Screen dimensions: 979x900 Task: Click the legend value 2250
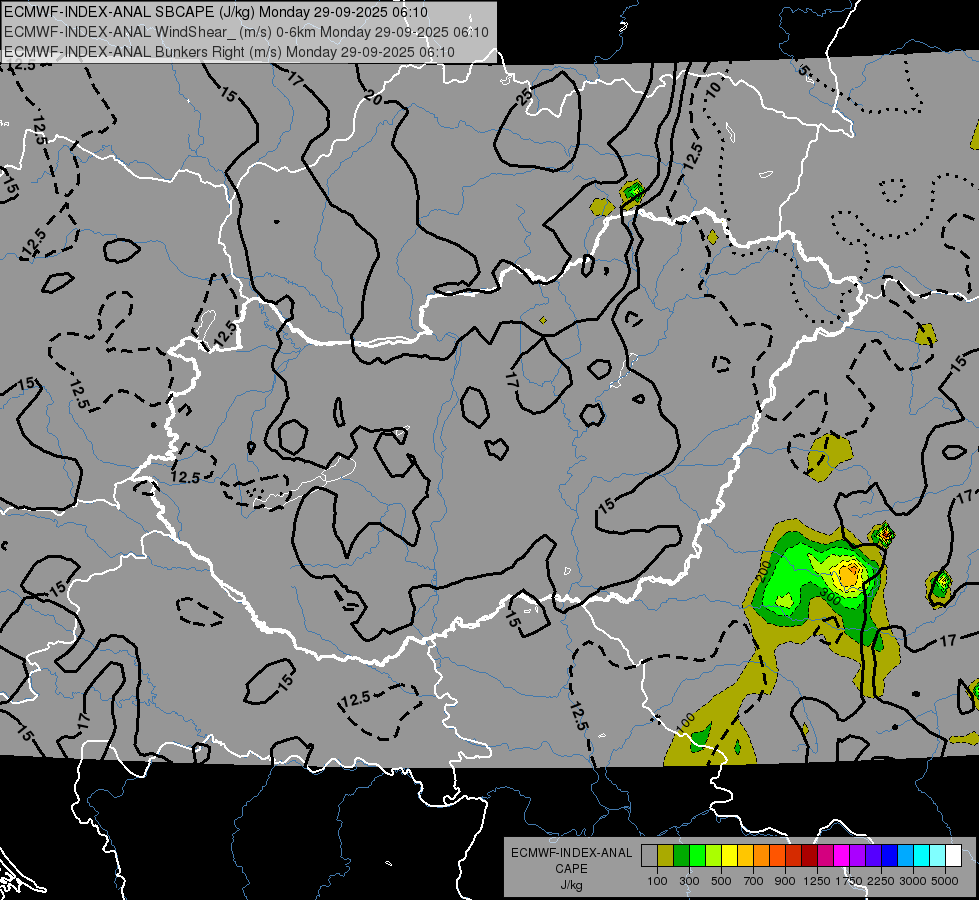[881, 881]
